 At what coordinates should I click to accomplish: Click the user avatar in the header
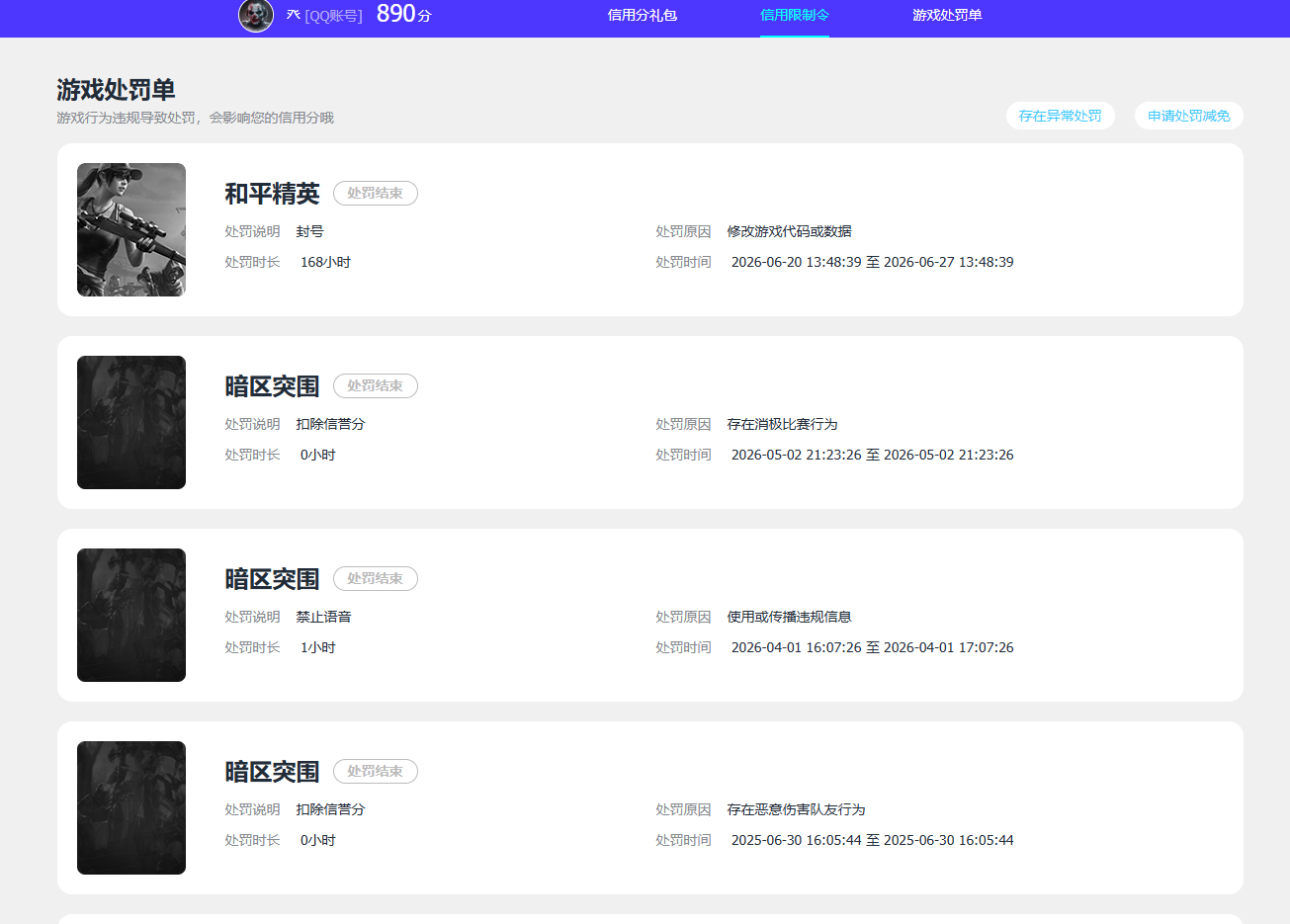click(256, 15)
